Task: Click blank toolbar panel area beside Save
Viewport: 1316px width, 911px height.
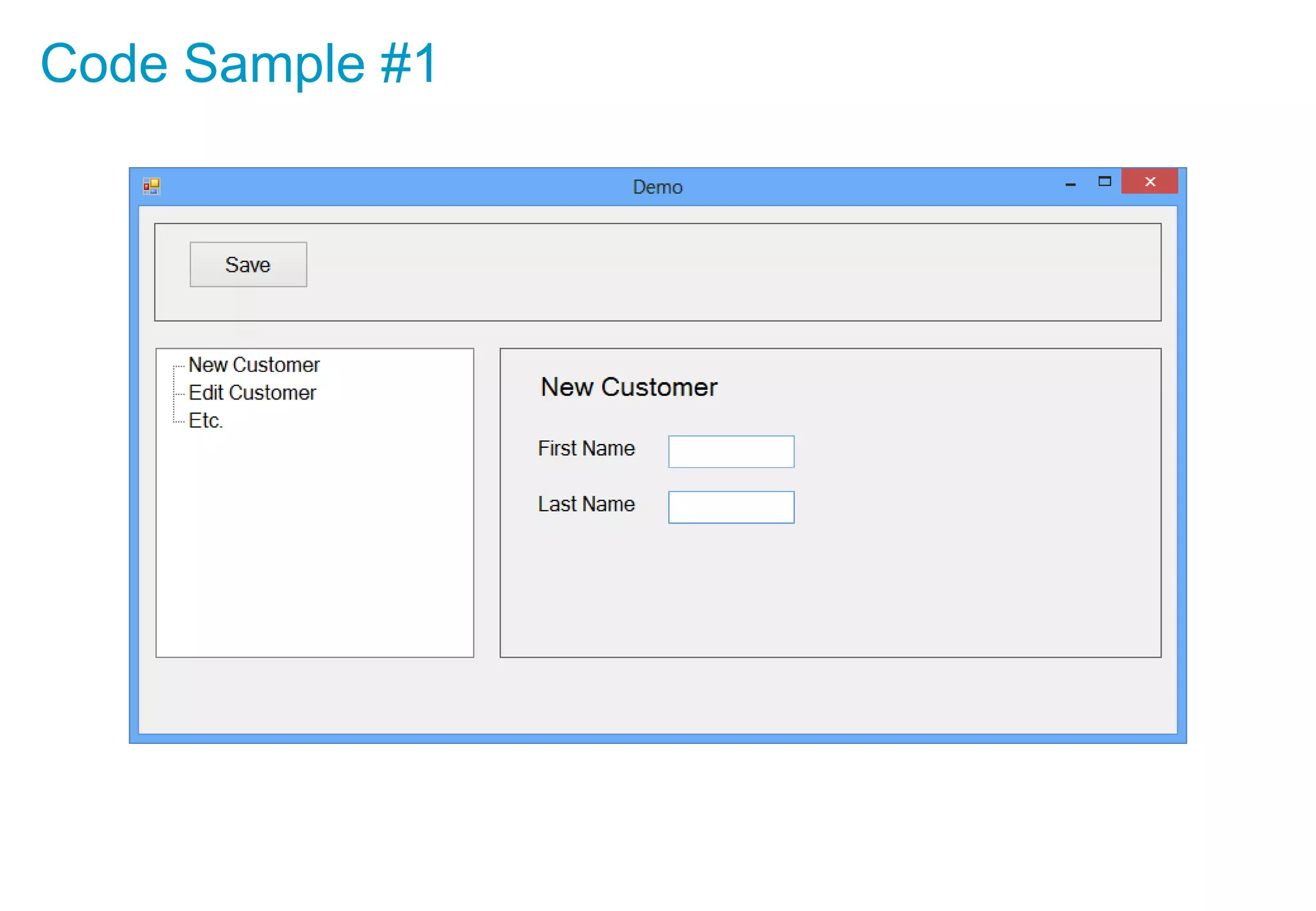Action: coord(707,272)
